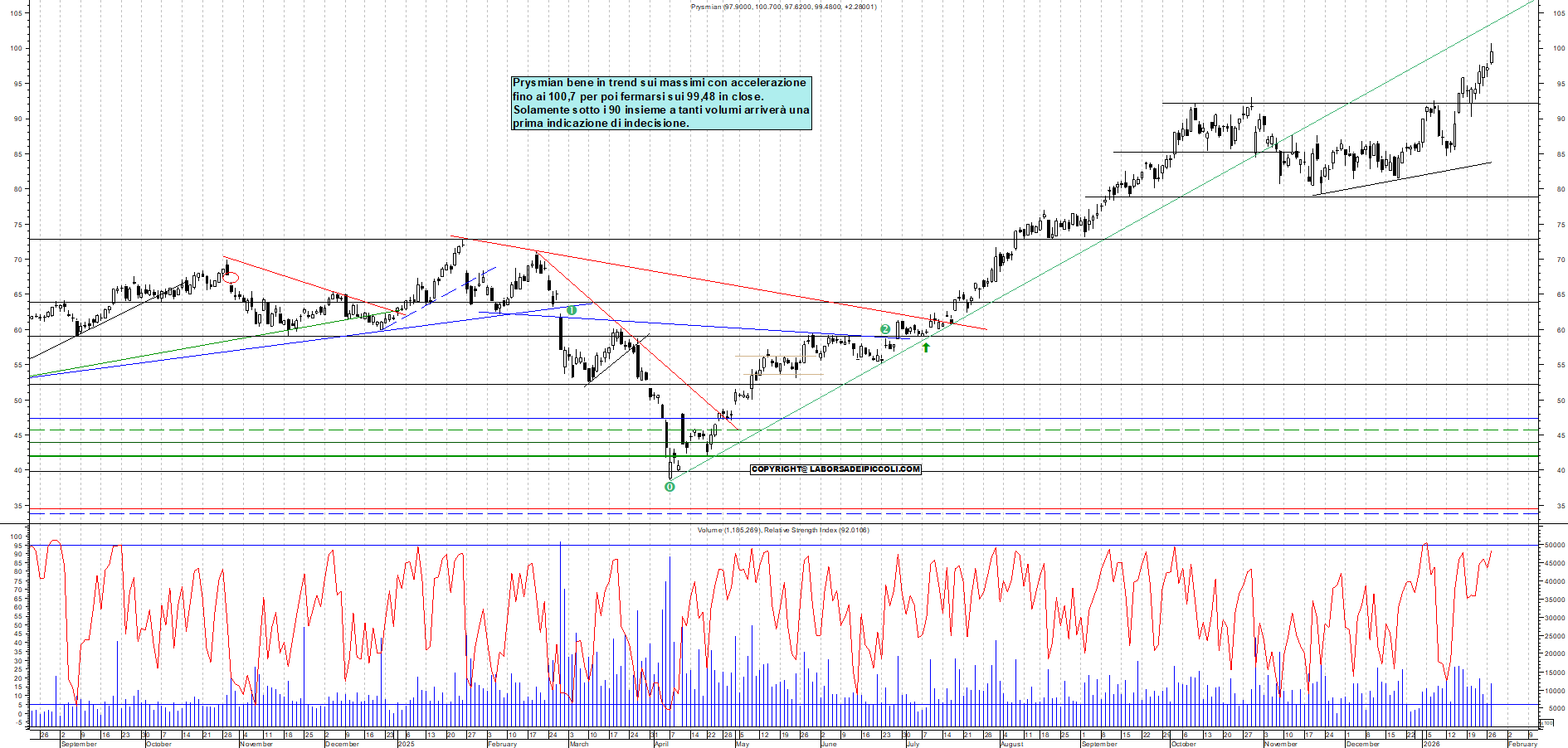Select the Prysmian commentary text box

[x=661, y=103]
